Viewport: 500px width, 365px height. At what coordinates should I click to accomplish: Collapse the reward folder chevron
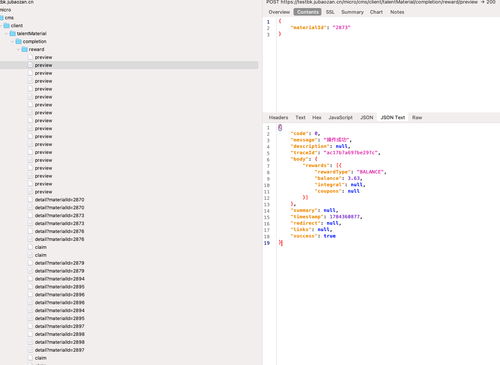click(x=18, y=50)
